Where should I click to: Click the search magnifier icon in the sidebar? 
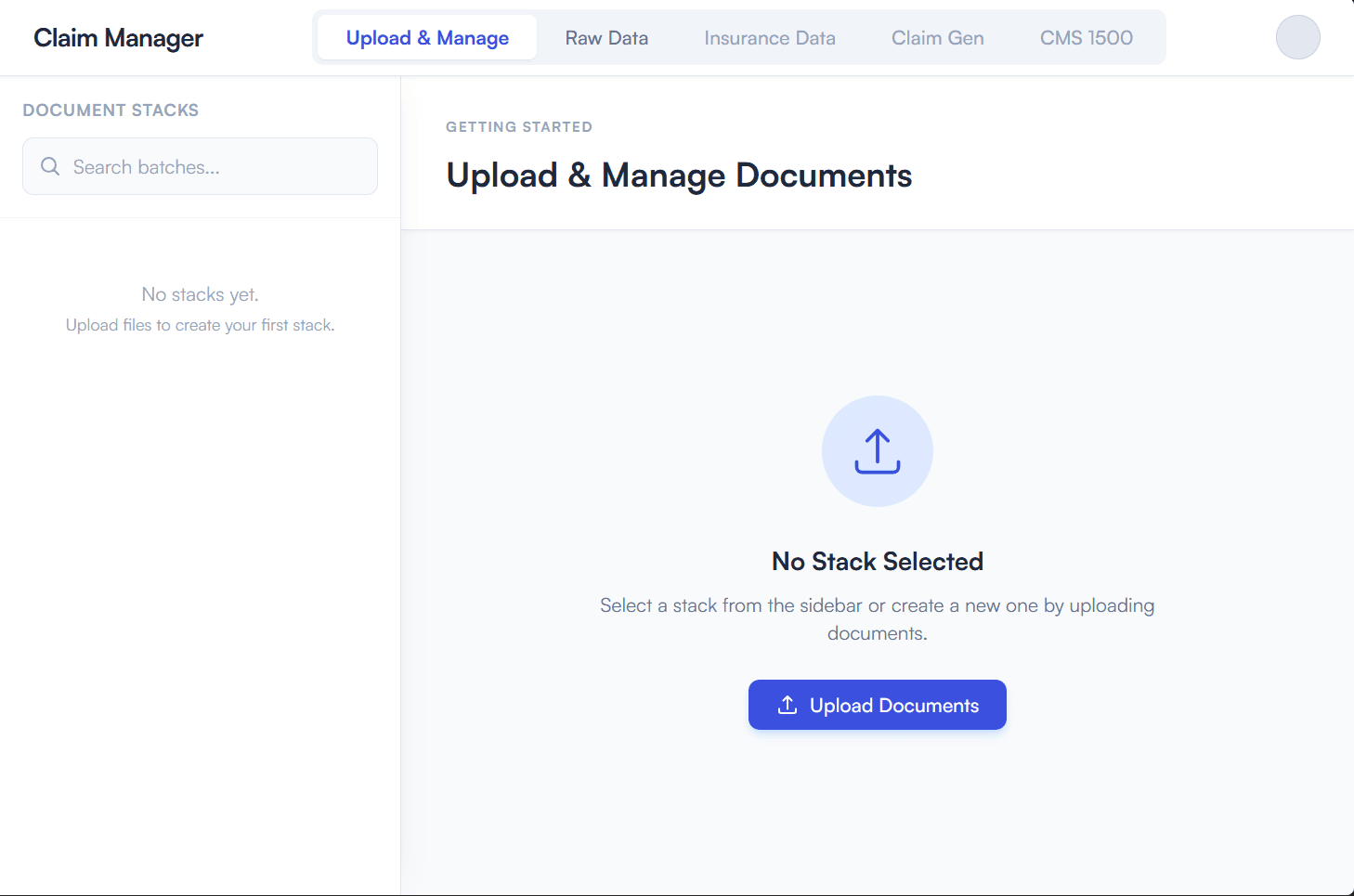coord(50,165)
